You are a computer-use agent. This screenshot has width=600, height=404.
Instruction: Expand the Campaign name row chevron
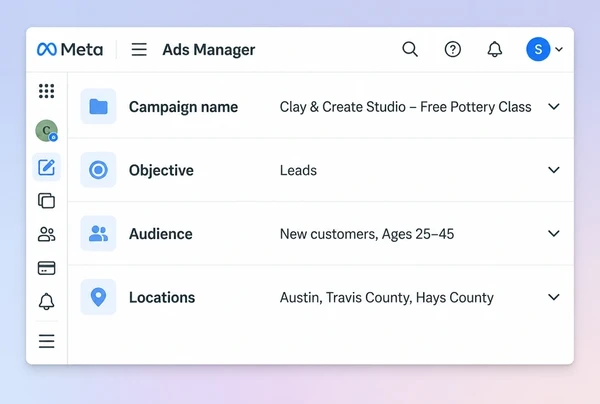554,106
